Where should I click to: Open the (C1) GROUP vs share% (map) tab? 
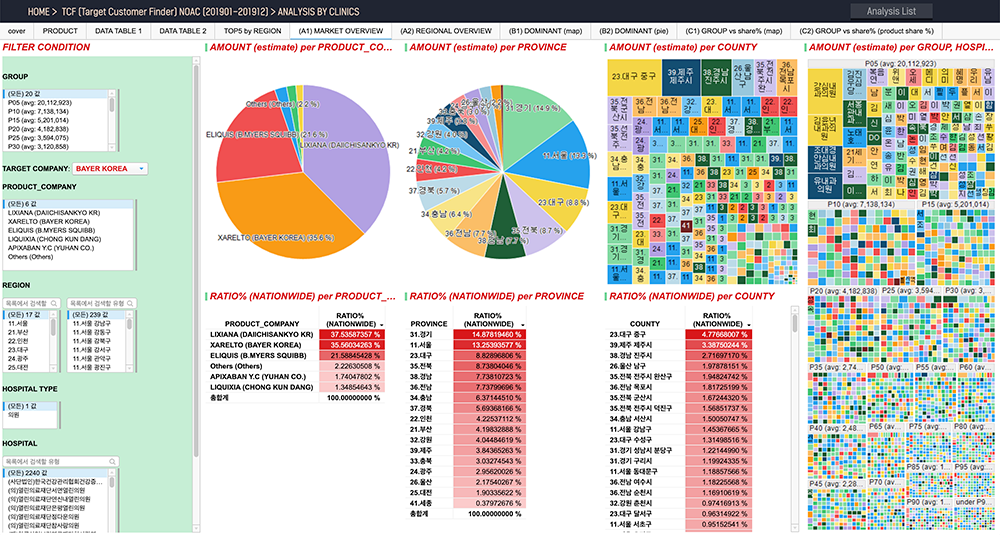click(733, 31)
